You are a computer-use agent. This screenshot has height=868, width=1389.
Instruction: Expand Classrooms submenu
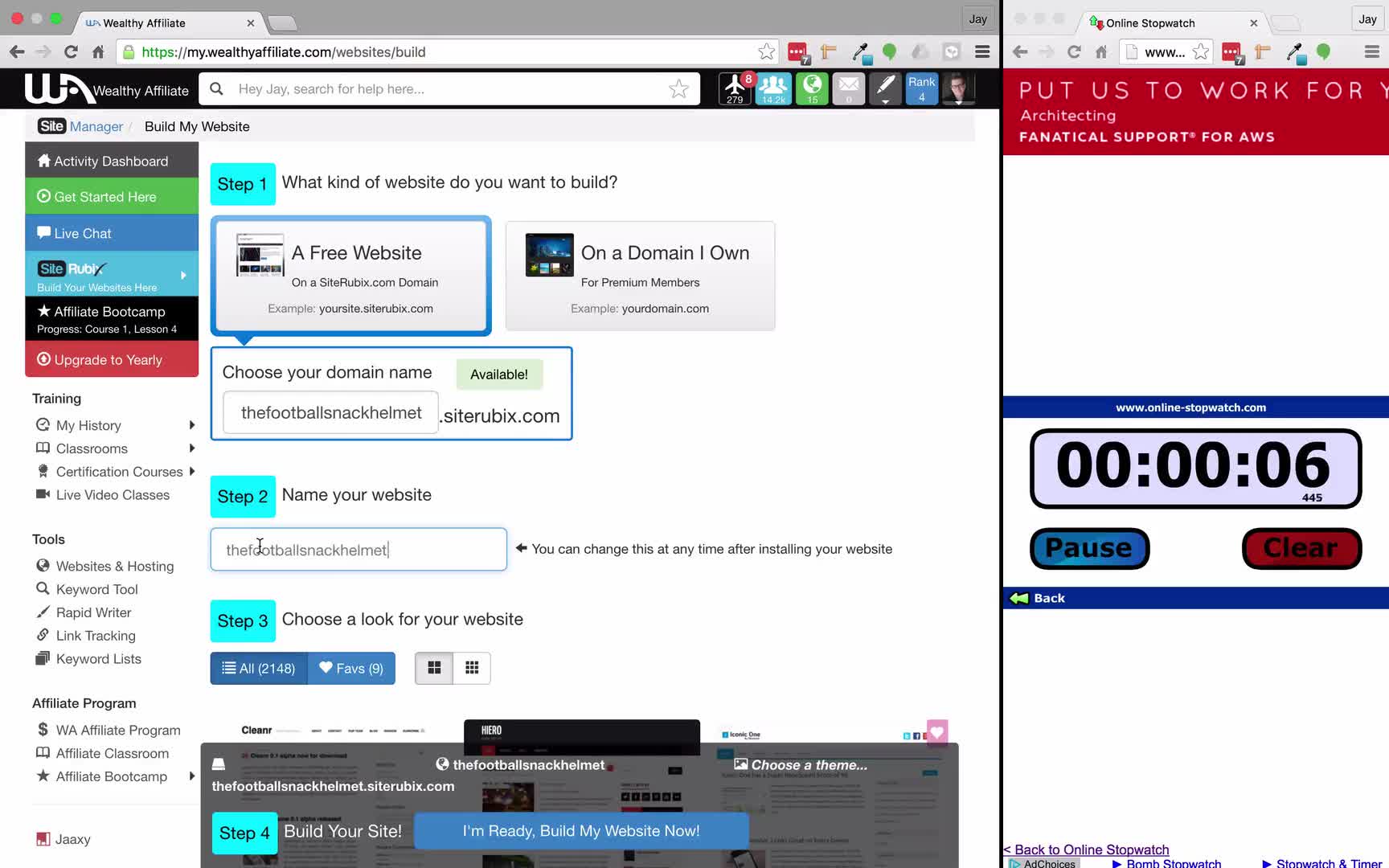(191, 448)
